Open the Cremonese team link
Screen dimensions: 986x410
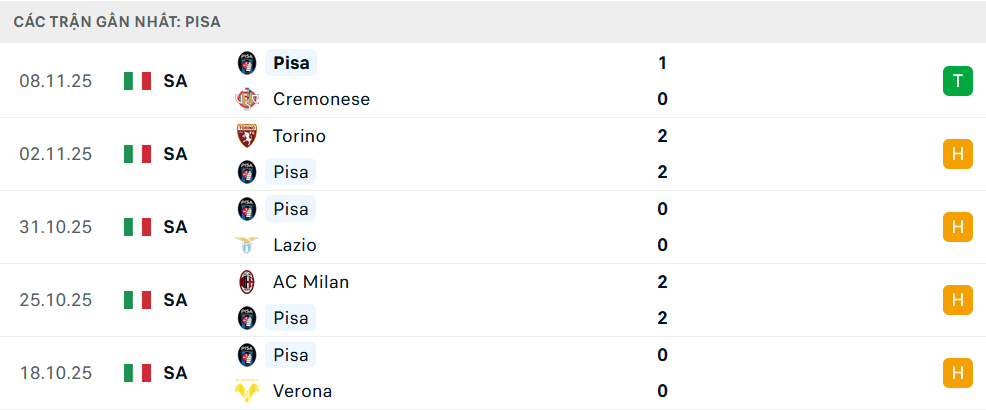(321, 99)
